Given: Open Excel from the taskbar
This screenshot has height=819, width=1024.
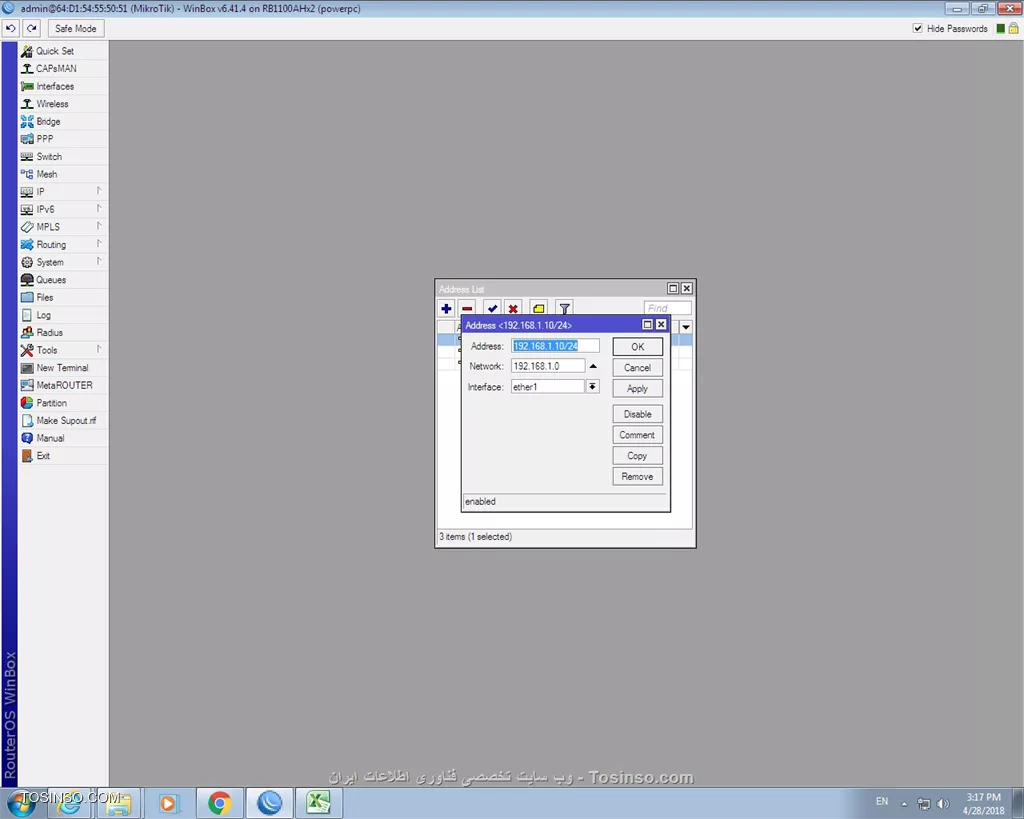Looking at the screenshot, I should coord(319,803).
